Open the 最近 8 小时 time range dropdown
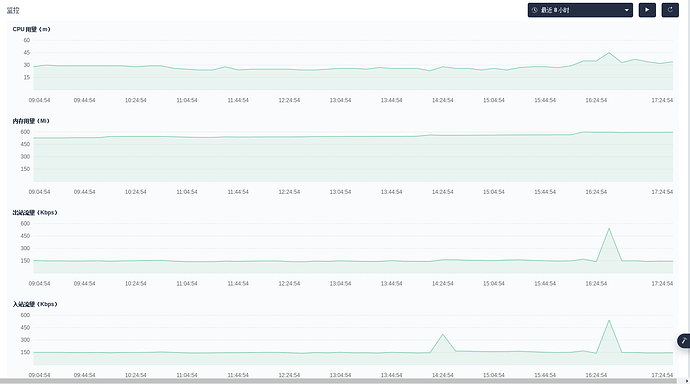The image size is (690, 384). tap(580, 10)
